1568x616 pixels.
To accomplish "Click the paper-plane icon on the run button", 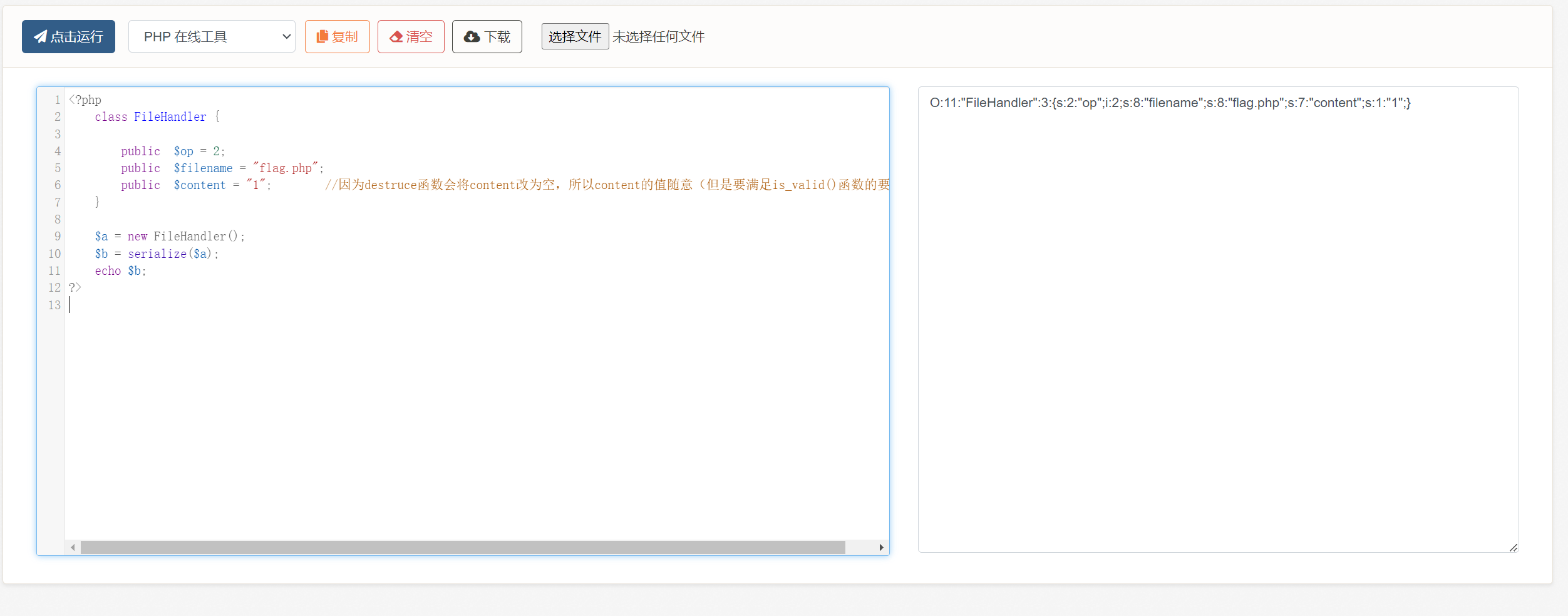I will [x=40, y=37].
